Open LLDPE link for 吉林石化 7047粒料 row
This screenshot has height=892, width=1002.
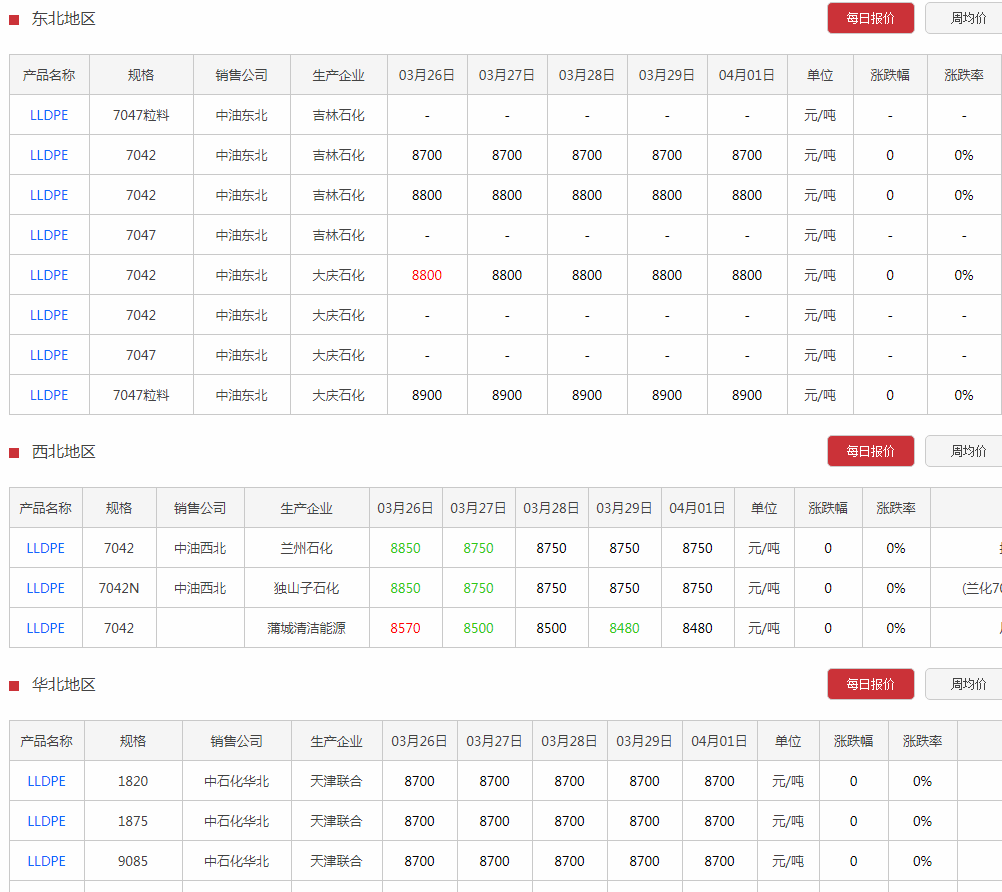(49, 115)
